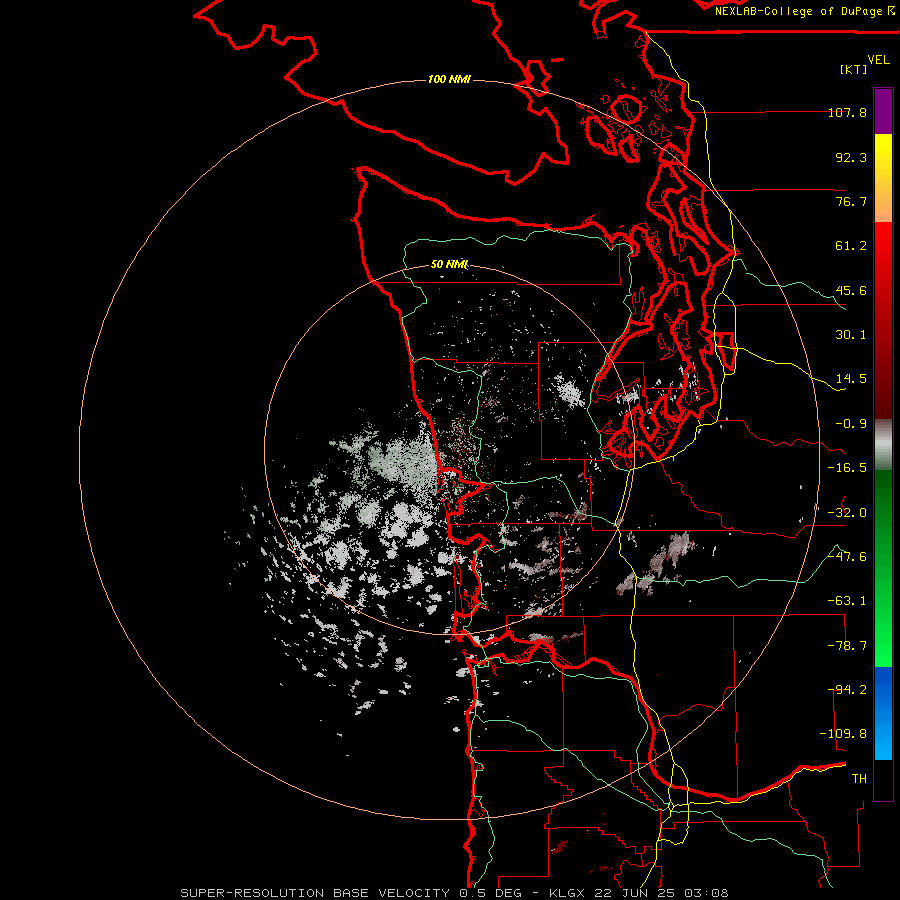900x900 pixels.
Task: Click the 14.5 velocity scale value
Action: point(851,379)
